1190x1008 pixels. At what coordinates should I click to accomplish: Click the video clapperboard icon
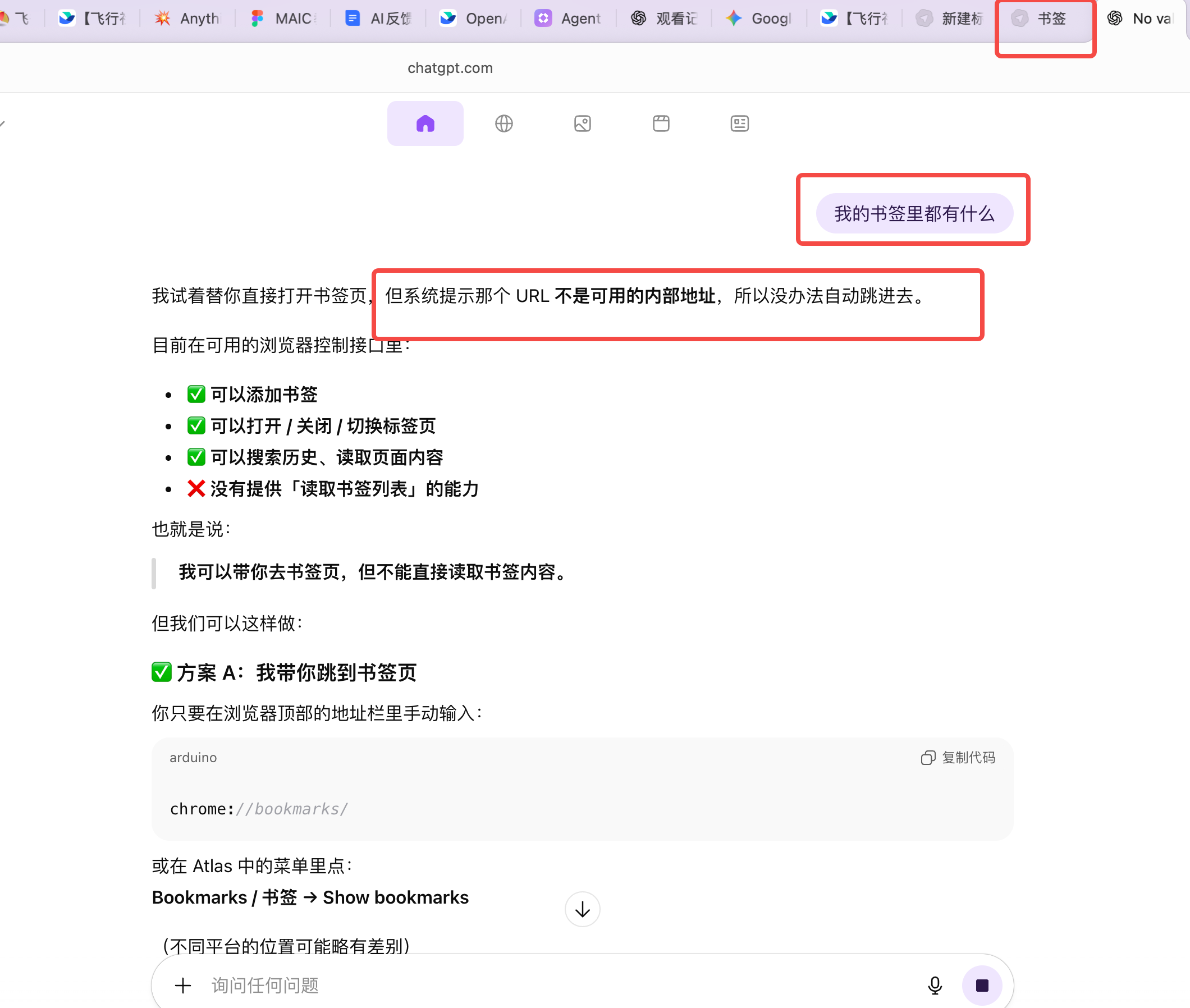[661, 123]
